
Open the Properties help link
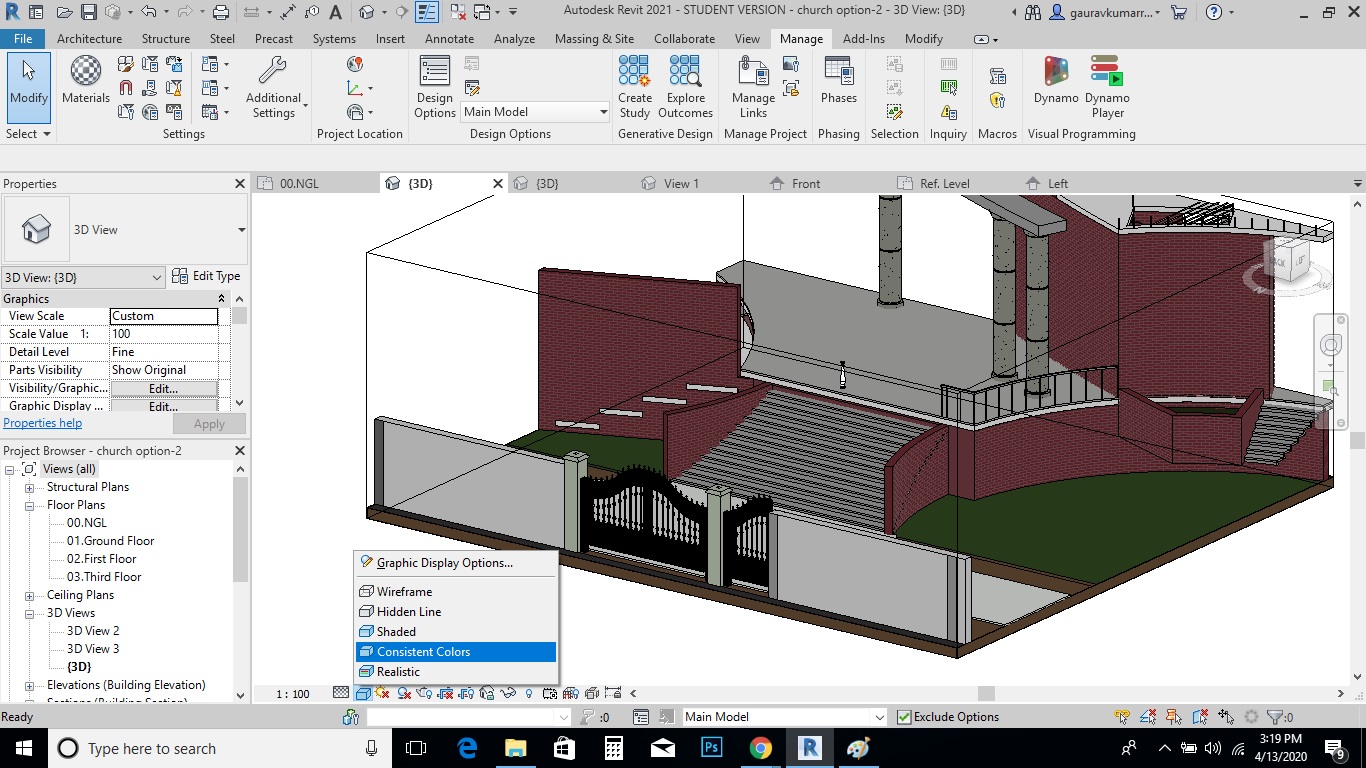click(x=42, y=423)
